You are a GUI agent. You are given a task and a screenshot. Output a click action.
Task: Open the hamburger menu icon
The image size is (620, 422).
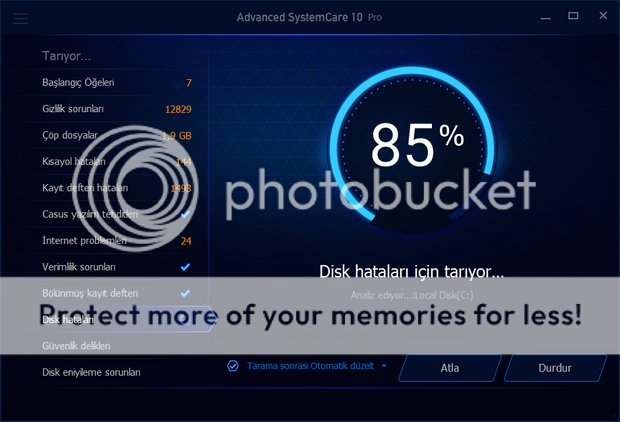[21, 18]
